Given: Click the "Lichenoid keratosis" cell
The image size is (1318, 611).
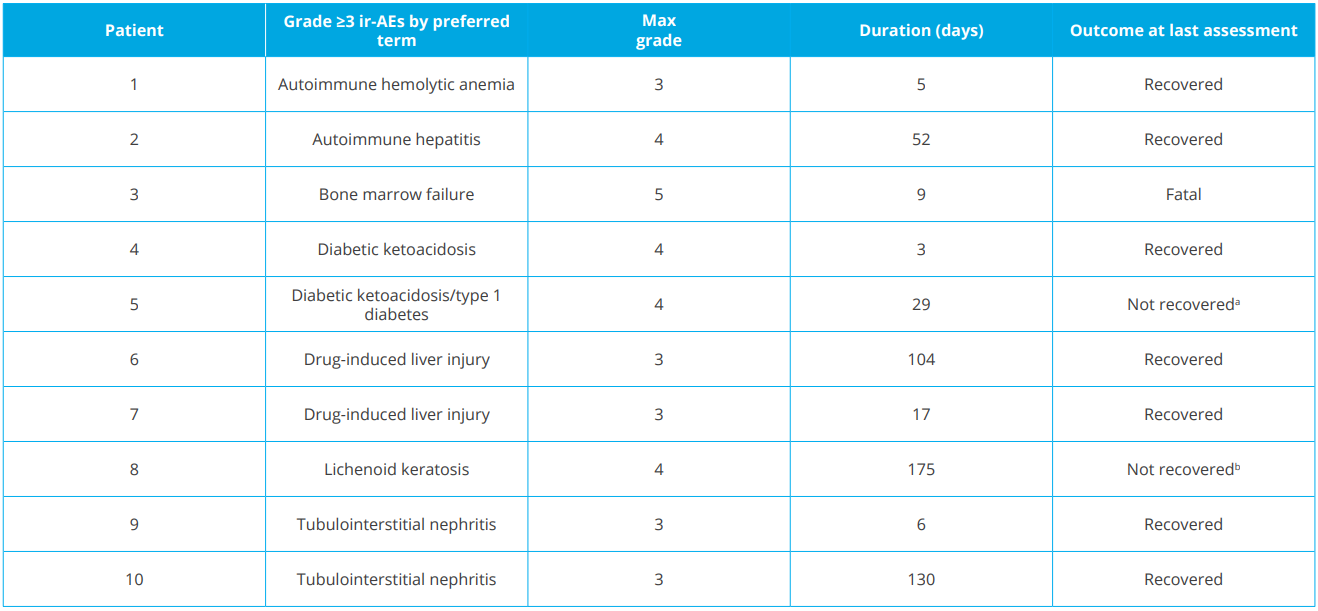Looking at the screenshot, I should (x=396, y=470).
